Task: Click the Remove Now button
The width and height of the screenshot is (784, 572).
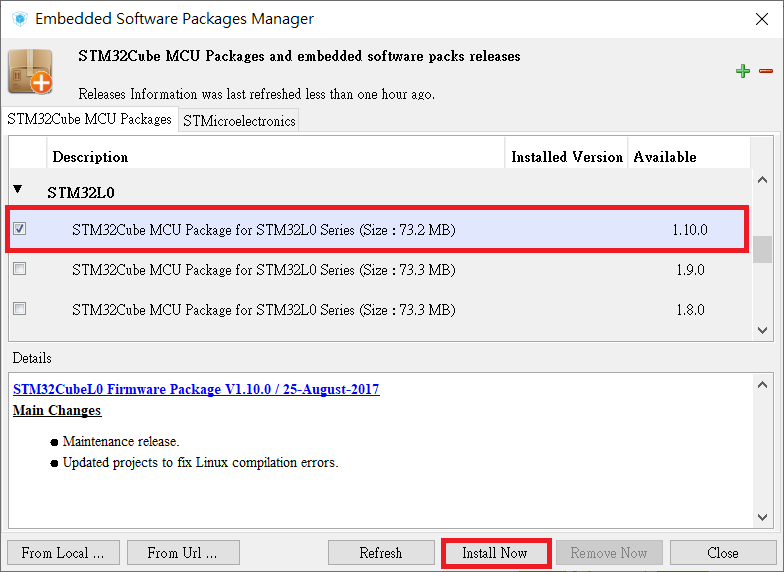Action: point(609,552)
